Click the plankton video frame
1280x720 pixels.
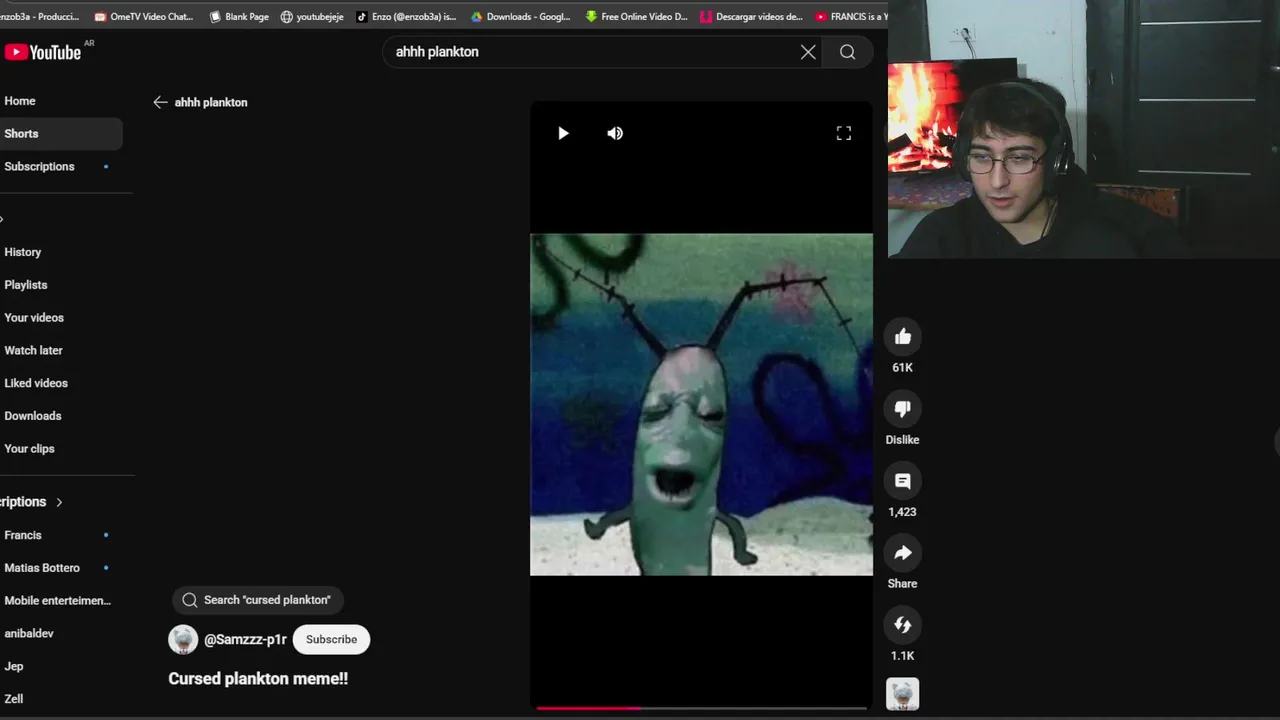701,404
